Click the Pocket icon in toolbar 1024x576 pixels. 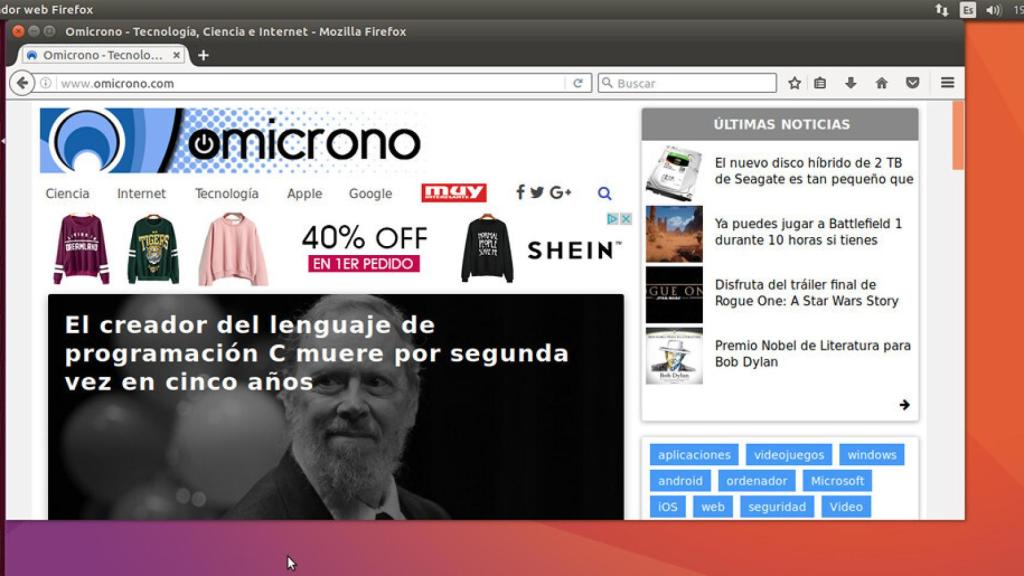pos(912,83)
